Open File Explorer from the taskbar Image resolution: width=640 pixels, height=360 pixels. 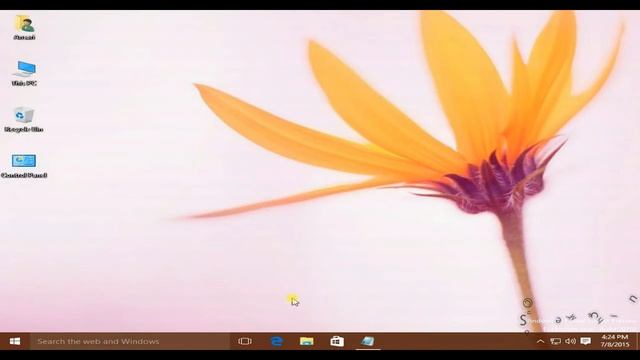coord(307,341)
